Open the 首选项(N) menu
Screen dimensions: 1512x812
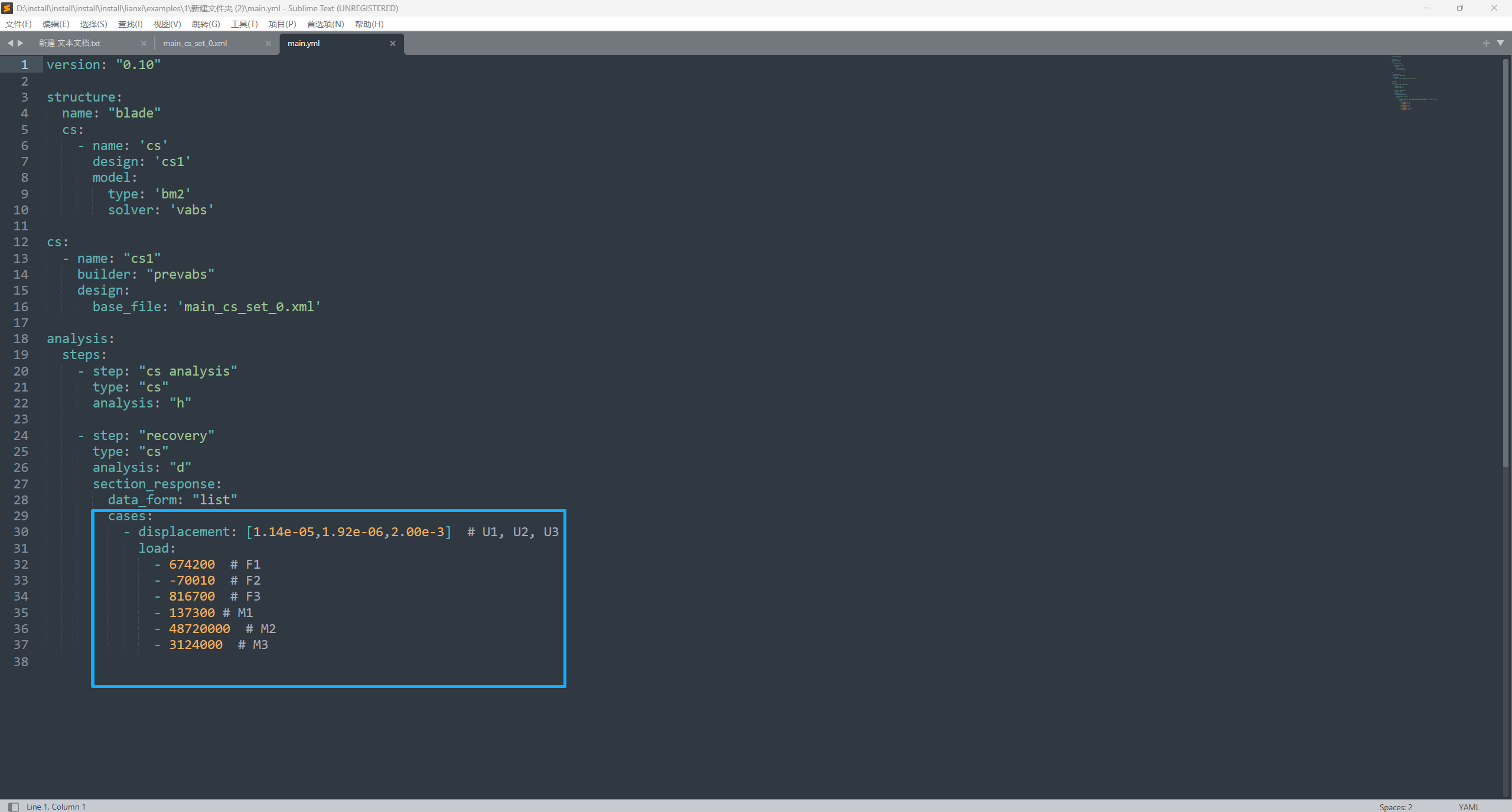(325, 24)
